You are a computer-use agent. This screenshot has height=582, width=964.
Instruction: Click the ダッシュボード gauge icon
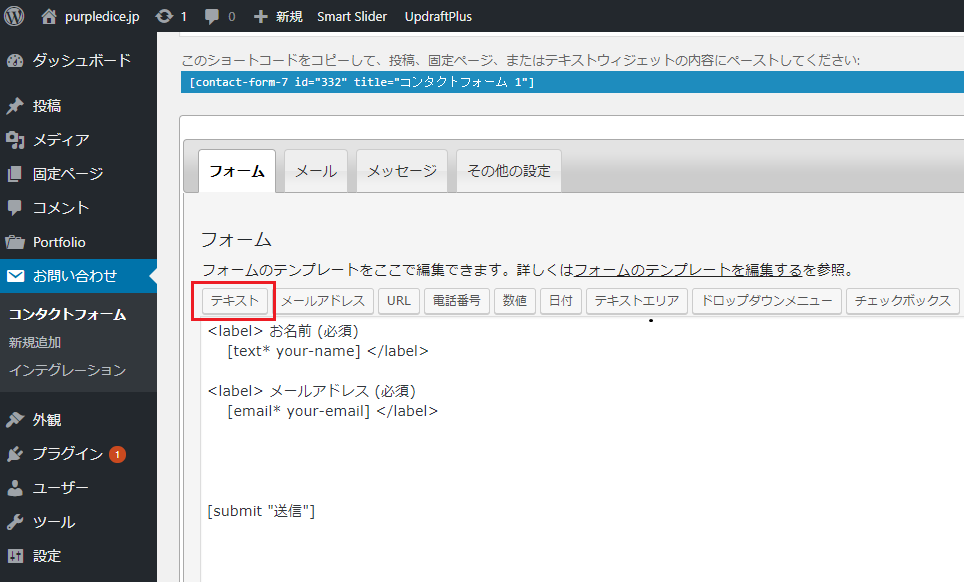pos(15,60)
